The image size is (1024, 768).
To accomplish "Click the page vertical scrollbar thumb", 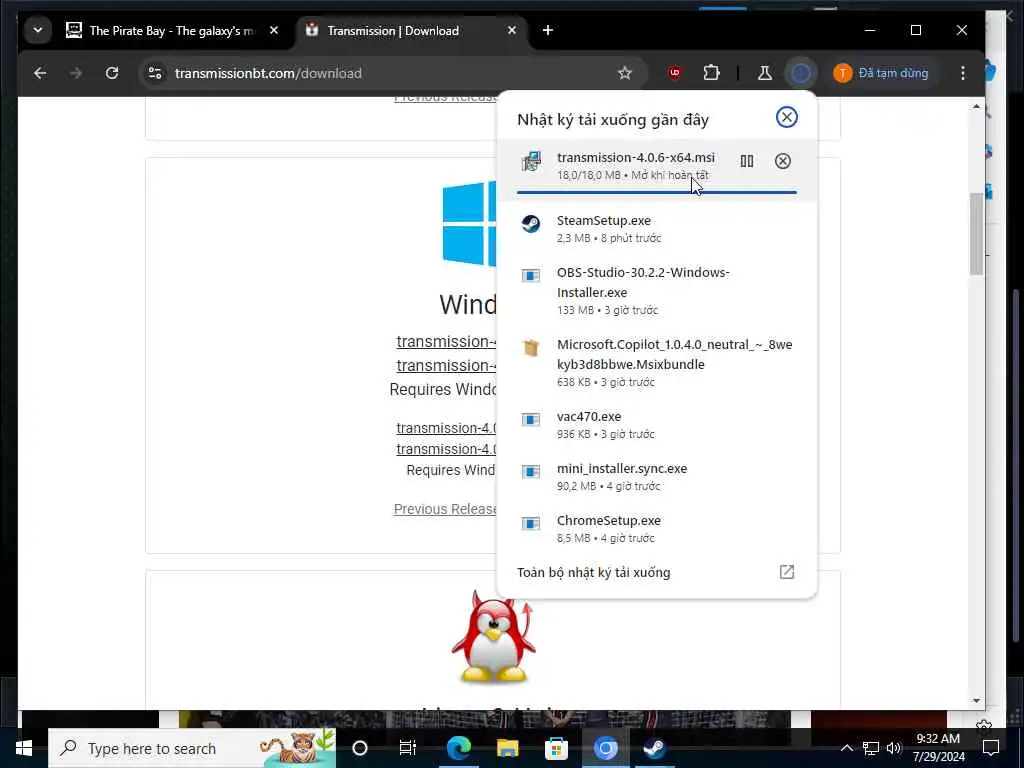I will [x=976, y=234].
